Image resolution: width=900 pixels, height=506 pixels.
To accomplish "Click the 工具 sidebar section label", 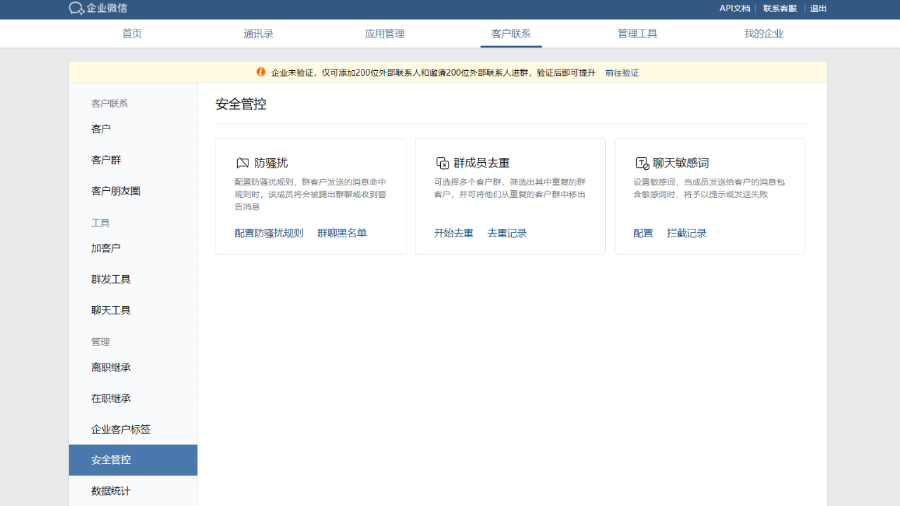I will 100,223.
